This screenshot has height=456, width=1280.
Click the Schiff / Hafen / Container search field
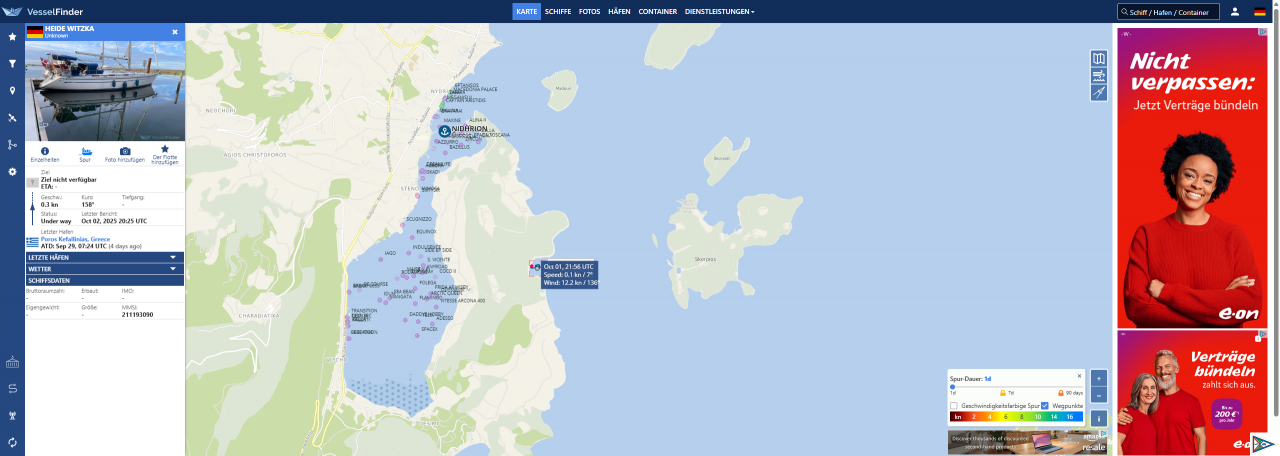1171,12
